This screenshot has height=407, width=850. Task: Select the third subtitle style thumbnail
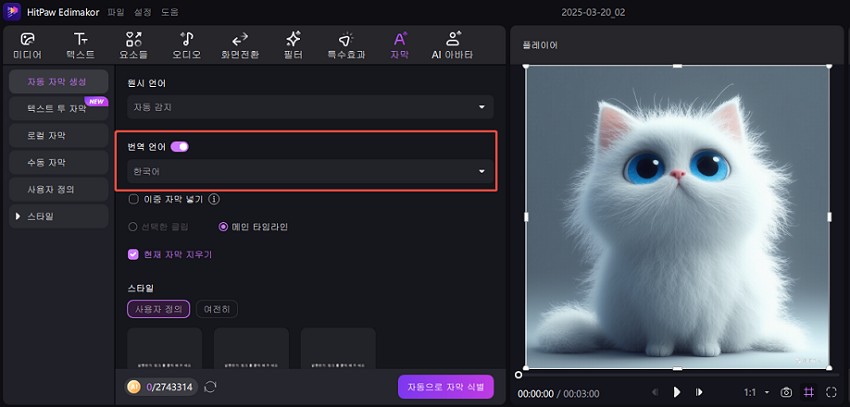pos(338,348)
